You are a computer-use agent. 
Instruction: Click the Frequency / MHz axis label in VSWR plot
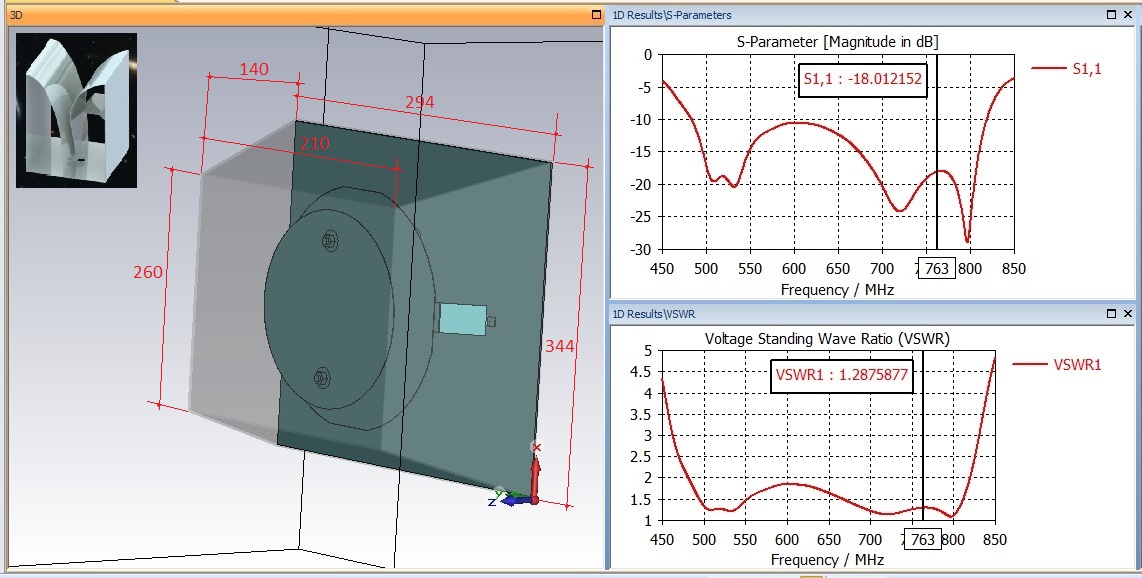[827, 560]
